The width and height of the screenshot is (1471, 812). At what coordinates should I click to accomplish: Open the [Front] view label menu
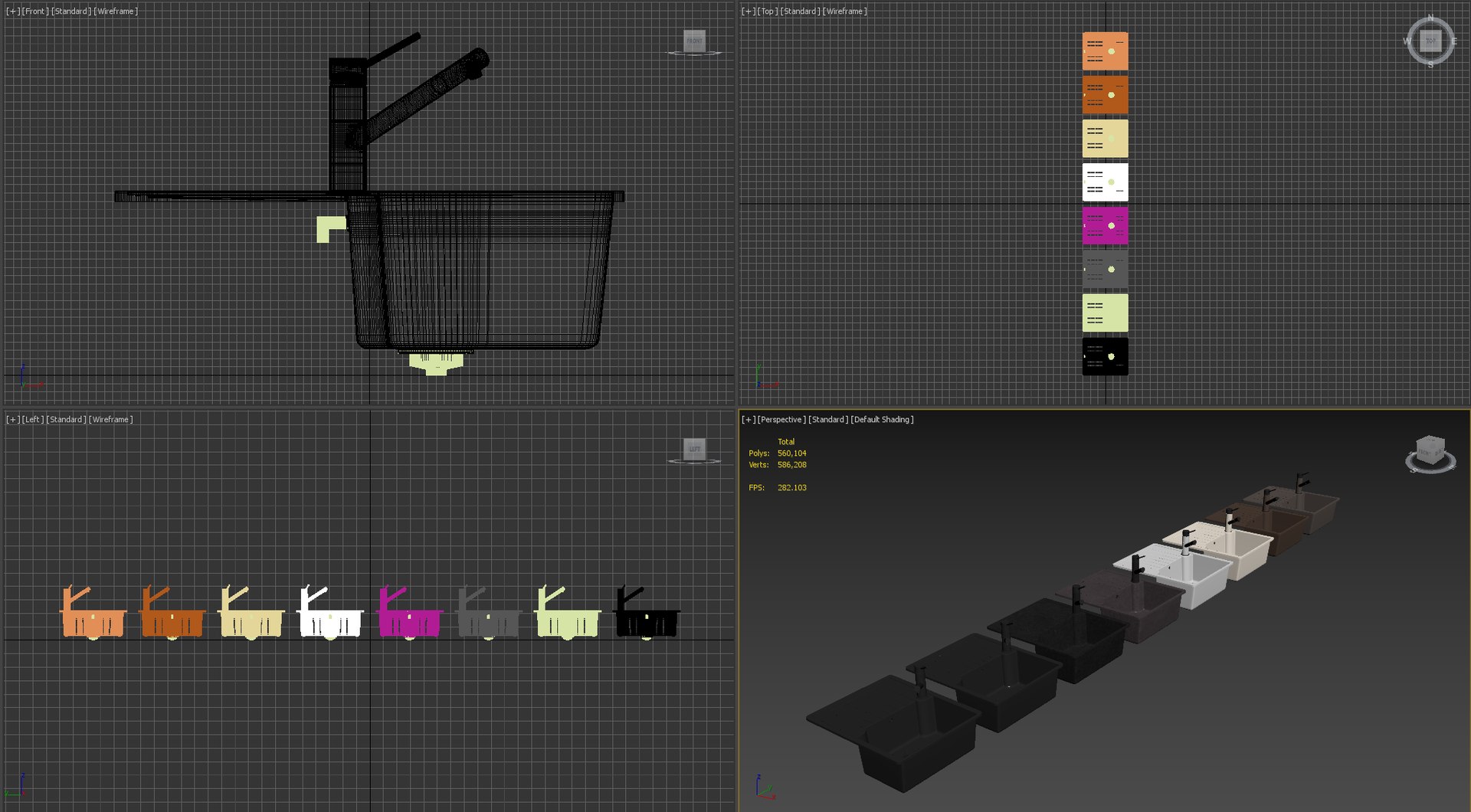35,11
